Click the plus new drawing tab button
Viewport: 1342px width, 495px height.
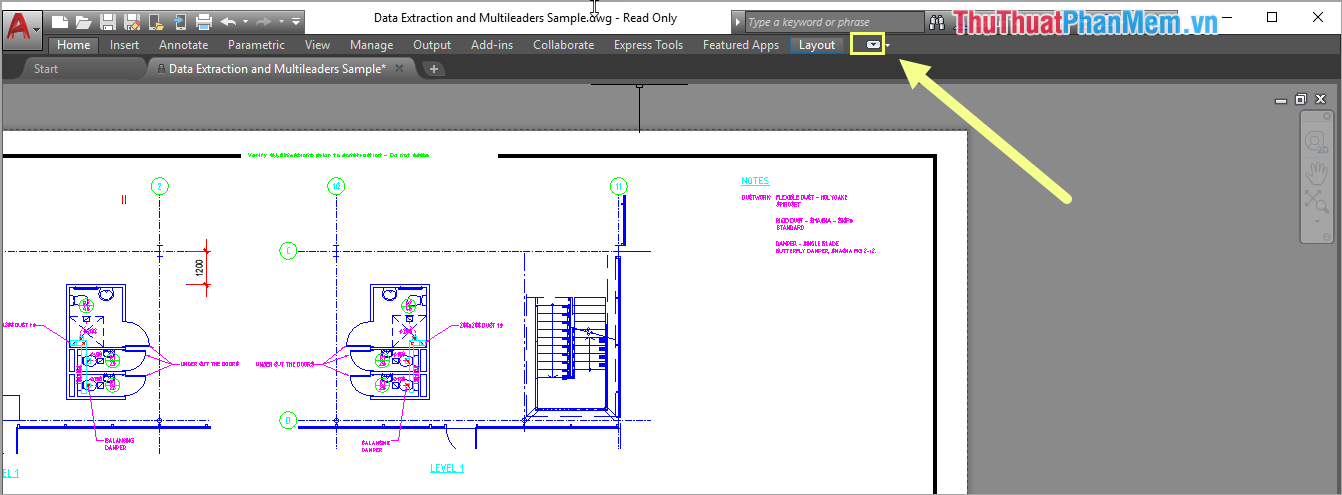pyautogui.click(x=433, y=69)
